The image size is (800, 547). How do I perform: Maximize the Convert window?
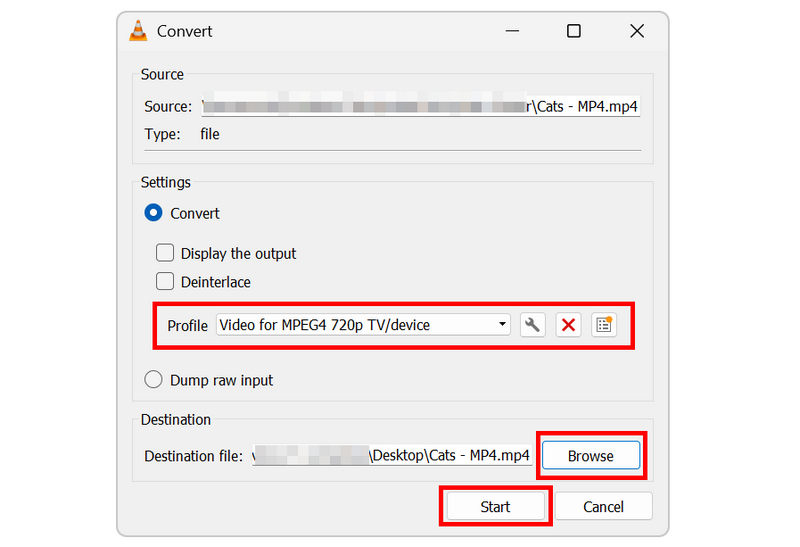[574, 31]
